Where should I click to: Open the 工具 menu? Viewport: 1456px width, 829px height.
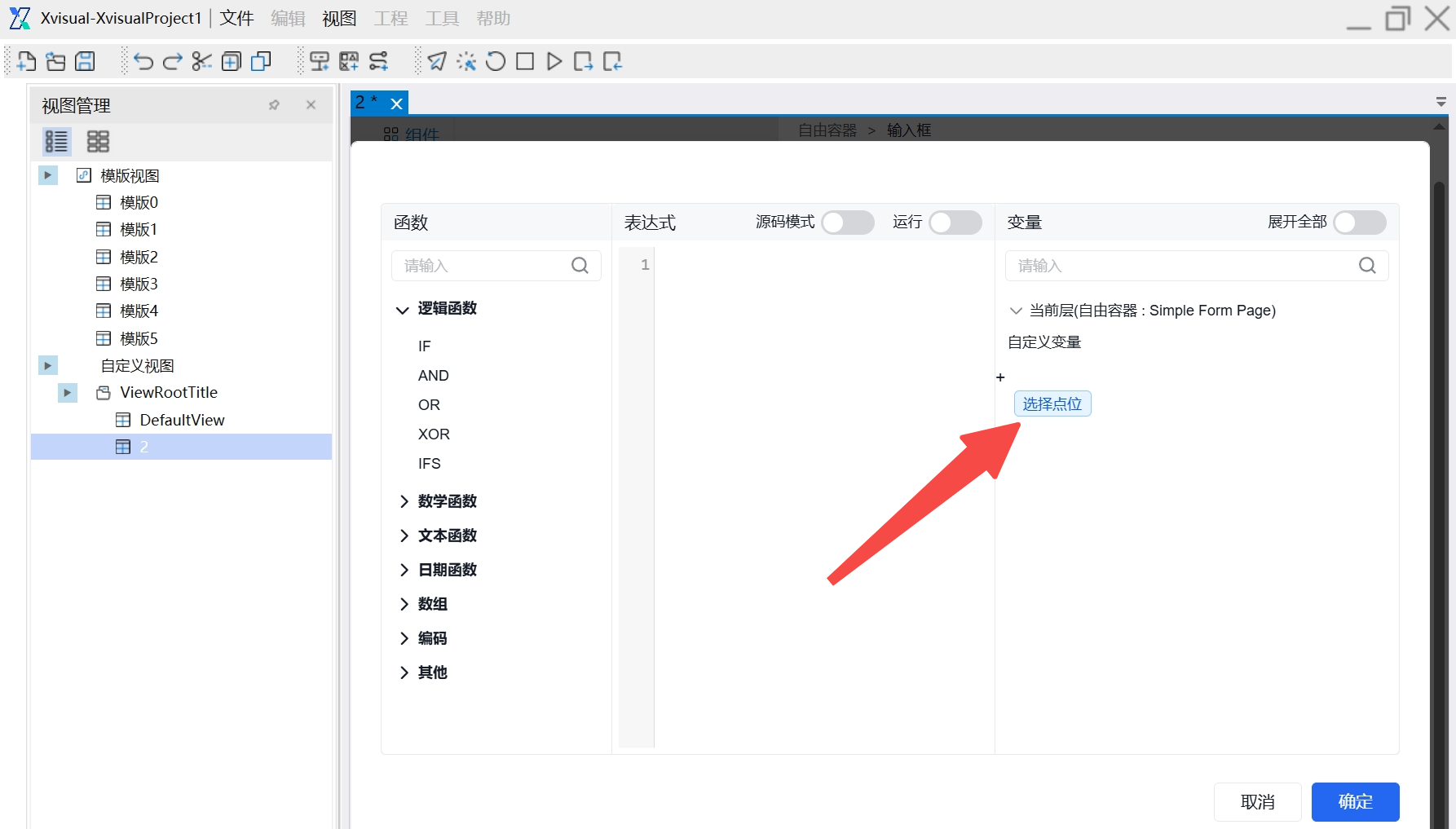pos(442,18)
